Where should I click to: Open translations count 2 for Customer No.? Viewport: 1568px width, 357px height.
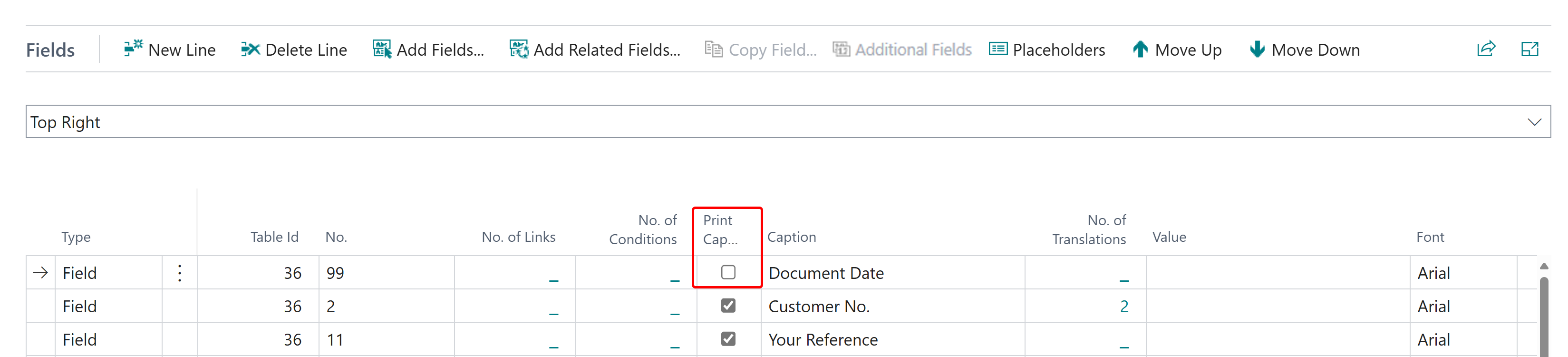1123,307
